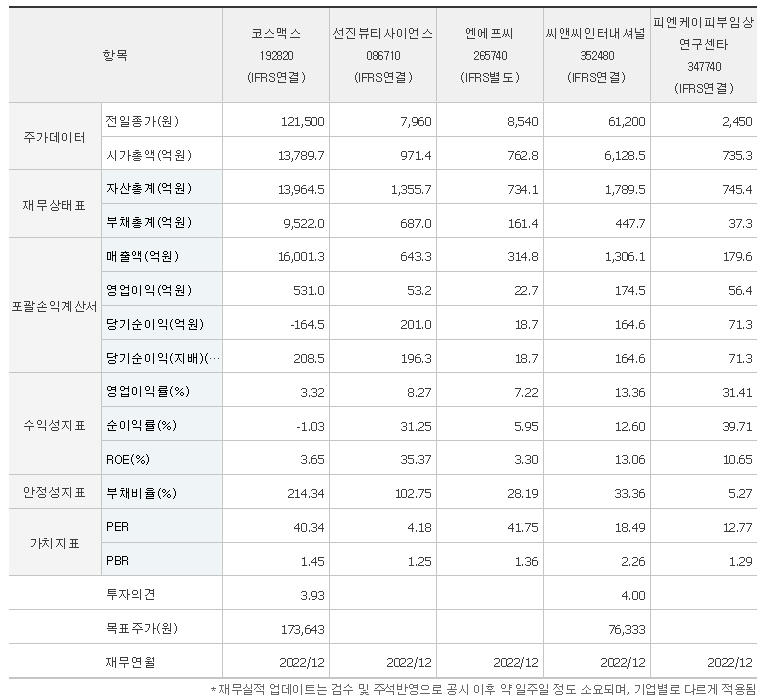Screen dimensions: 769x695
Task: Click the footnote about 재무실적 업데이트
Action: pyautogui.click(x=484, y=689)
